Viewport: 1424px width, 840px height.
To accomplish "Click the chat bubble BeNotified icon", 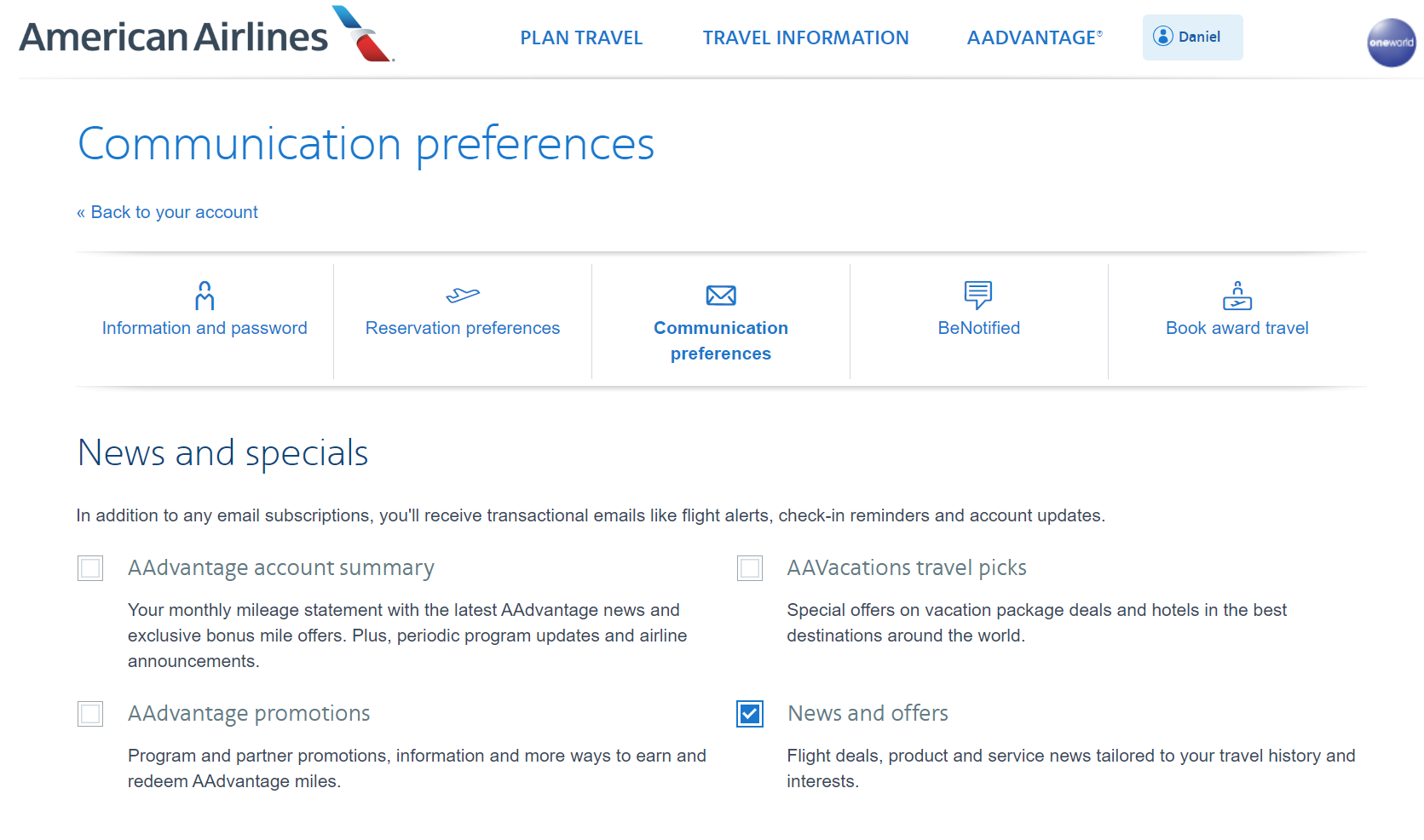I will tap(978, 295).
